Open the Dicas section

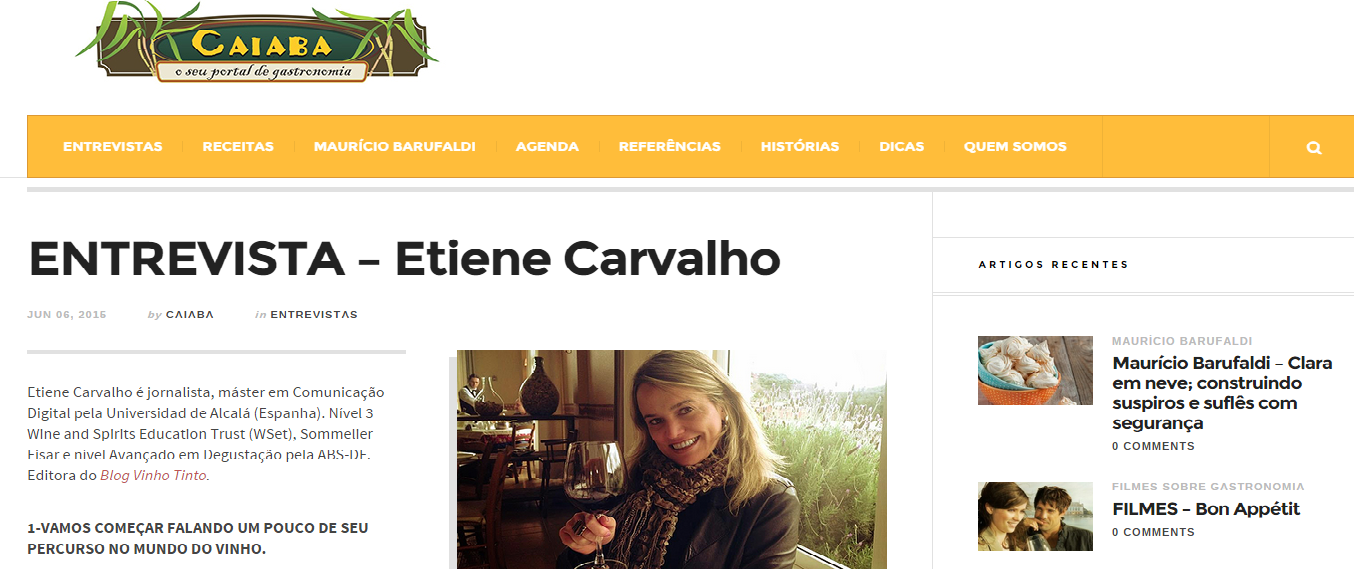tap(901, 146)
